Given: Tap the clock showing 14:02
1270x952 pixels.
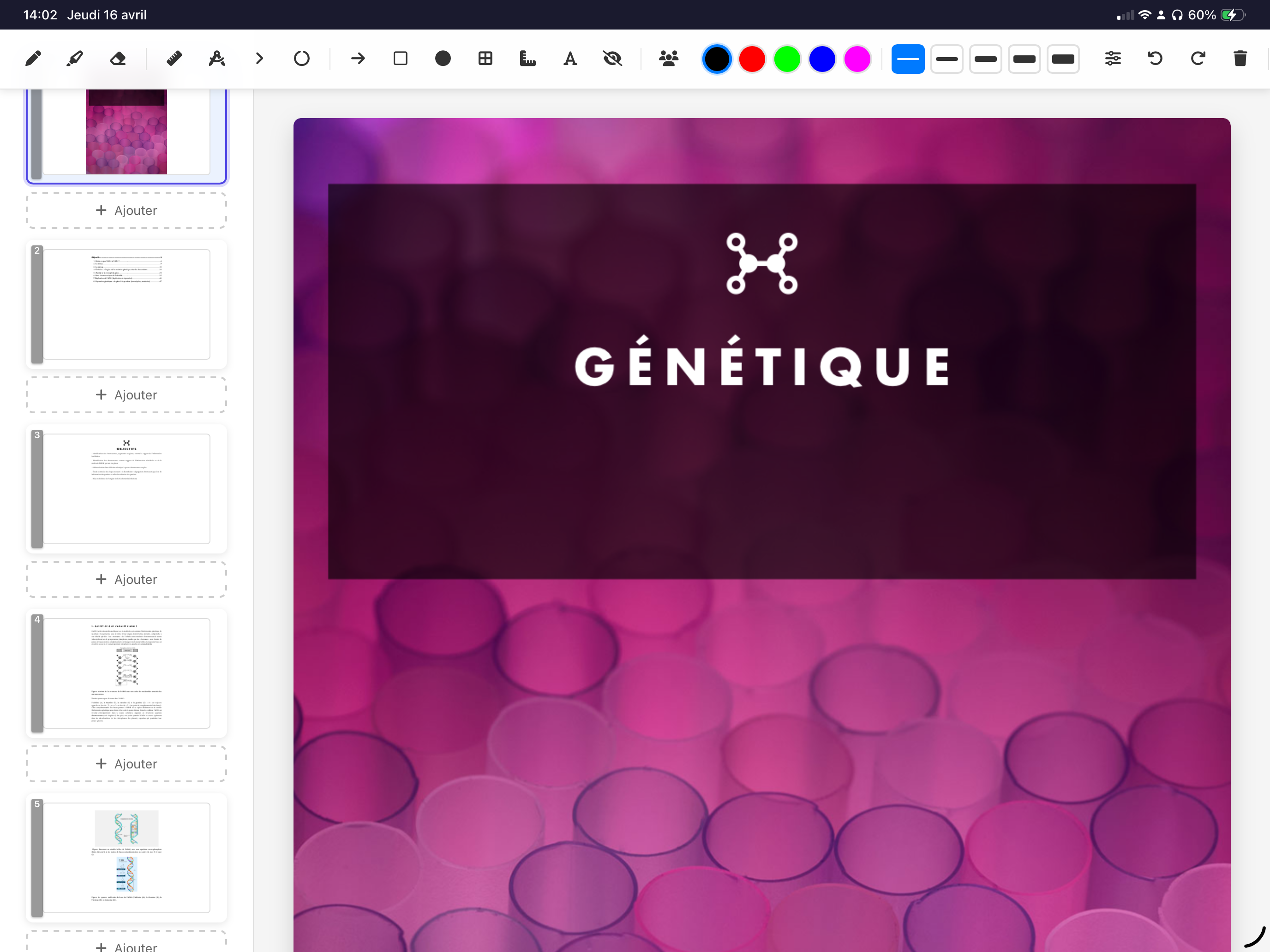Looking at the screenshot, I should [40, 15].
